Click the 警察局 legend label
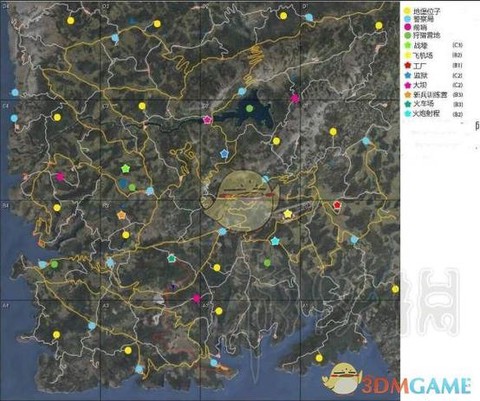The width and height of the screenshot is (480, 401). (x=423, y=19)
